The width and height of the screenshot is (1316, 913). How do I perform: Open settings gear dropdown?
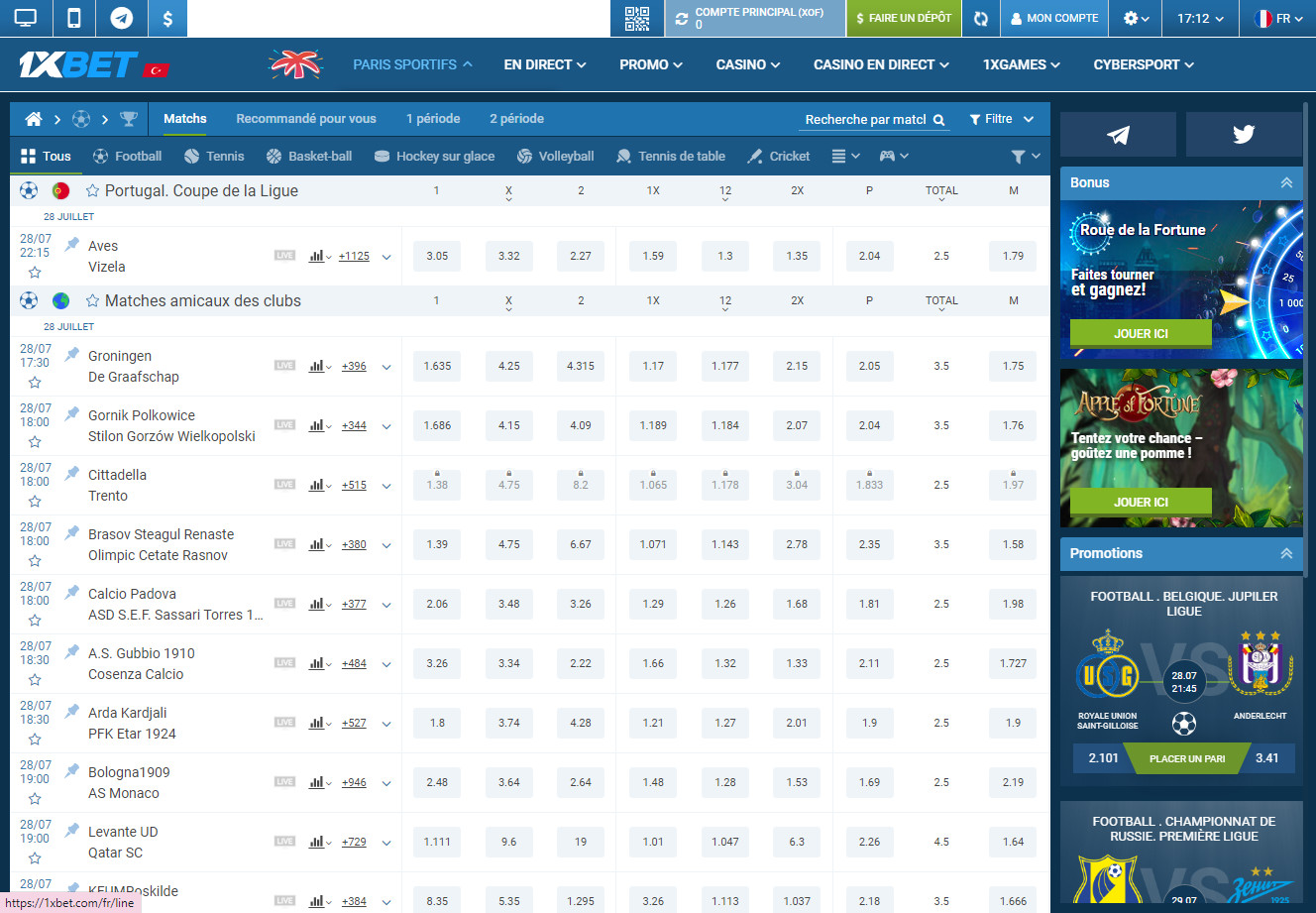click(x=1136, y=18)
